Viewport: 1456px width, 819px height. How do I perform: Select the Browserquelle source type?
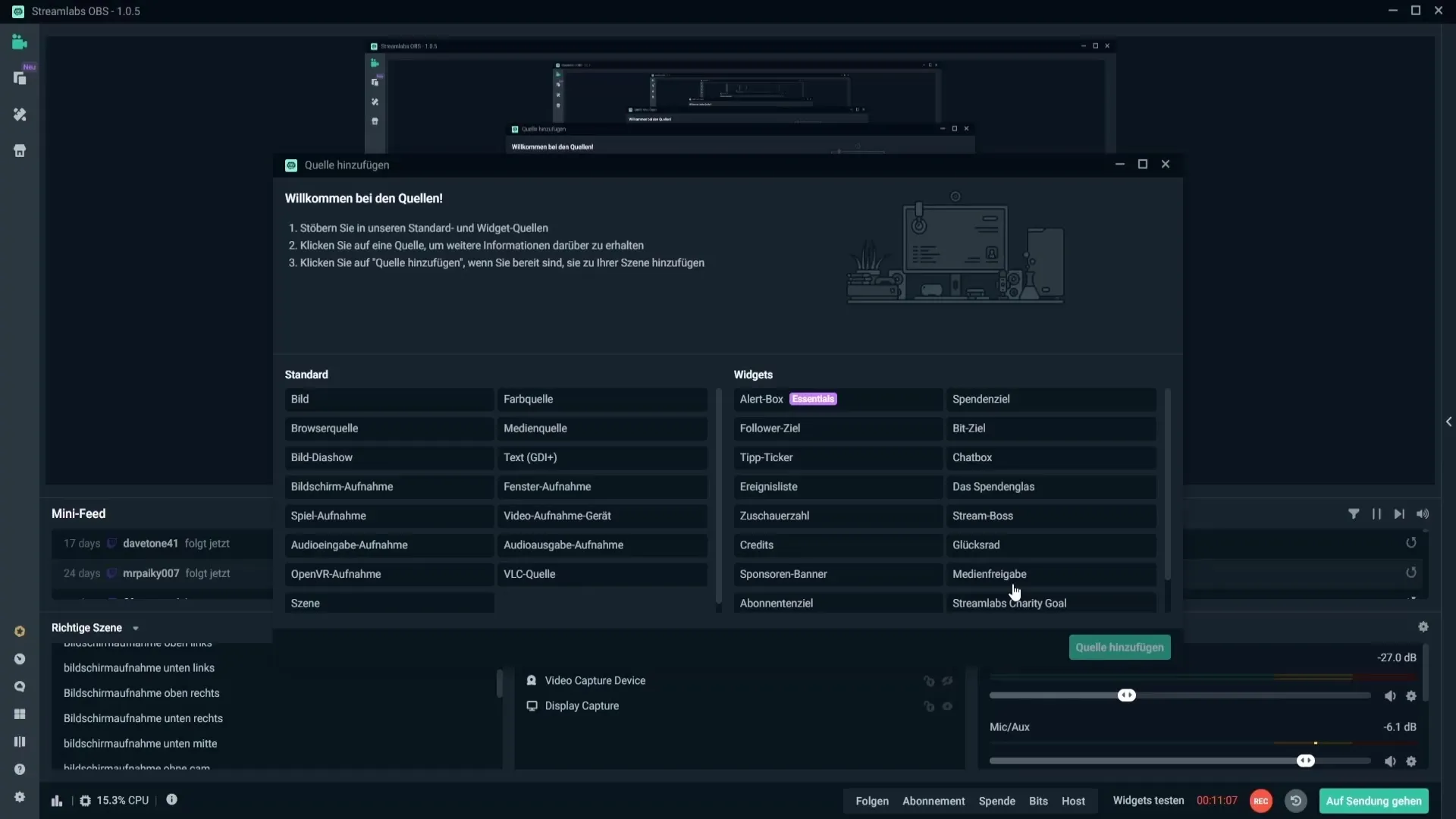pyautogui.click(x=389, y=428)
